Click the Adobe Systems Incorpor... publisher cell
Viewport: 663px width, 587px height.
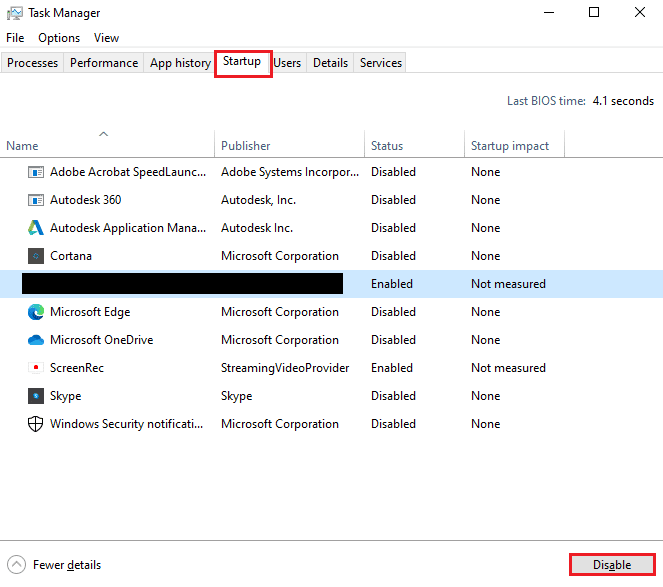tap(290, 172)
